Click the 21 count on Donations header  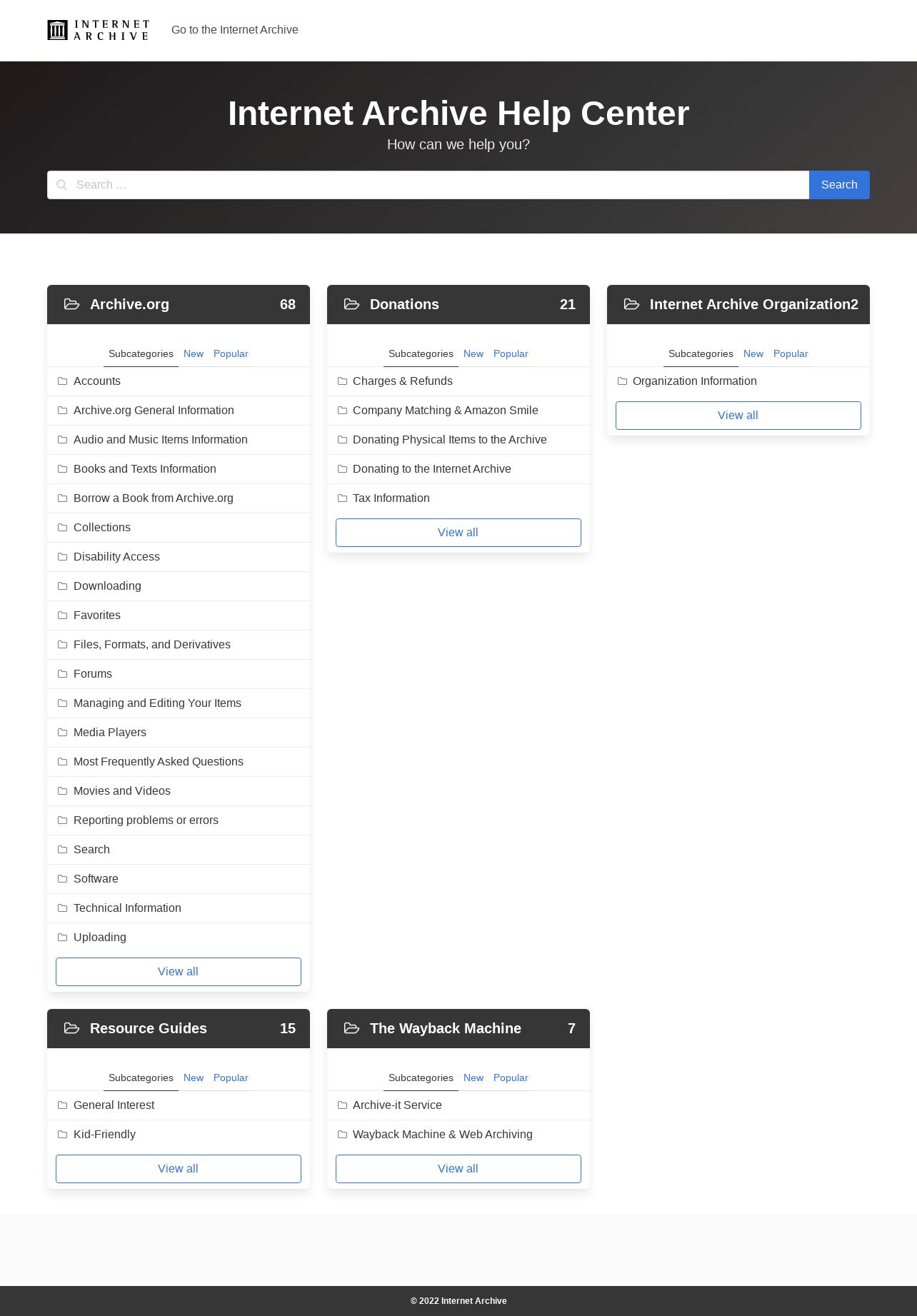(x=568, y=304)
